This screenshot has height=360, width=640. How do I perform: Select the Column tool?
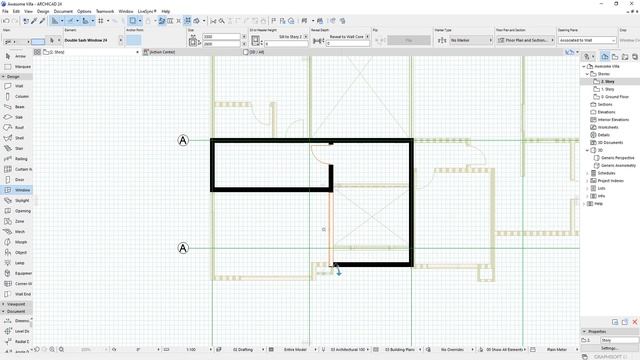16,96
